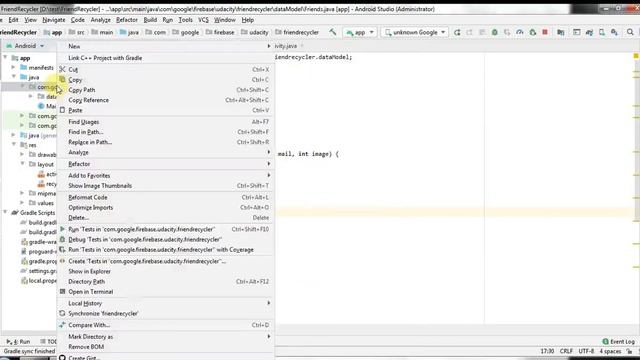Select Find Usages in context menu
Screen dimensions: 640x360
(x=166, y=122)
